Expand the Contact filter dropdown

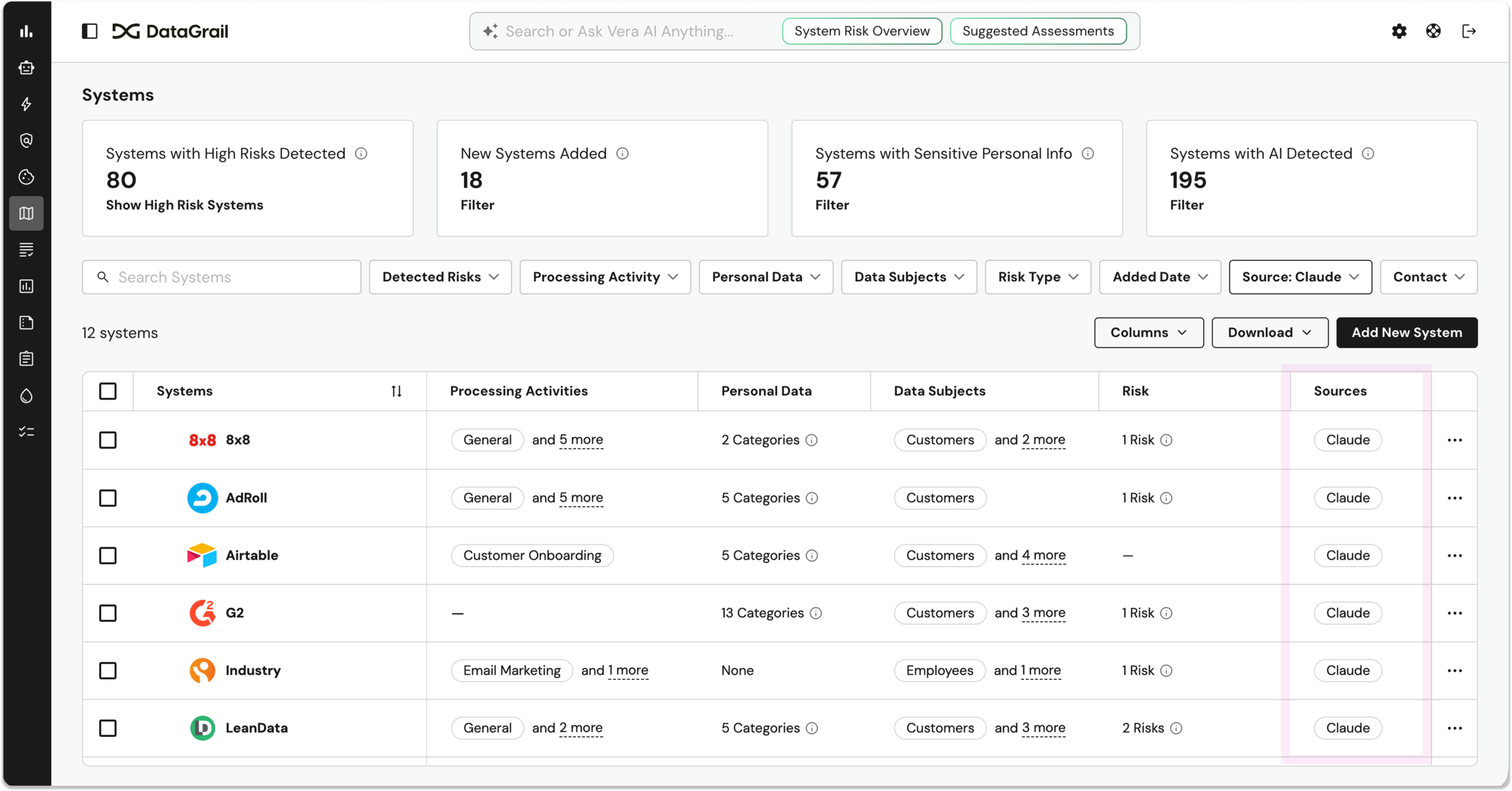pyautogui.click(x=1428, y=277)
